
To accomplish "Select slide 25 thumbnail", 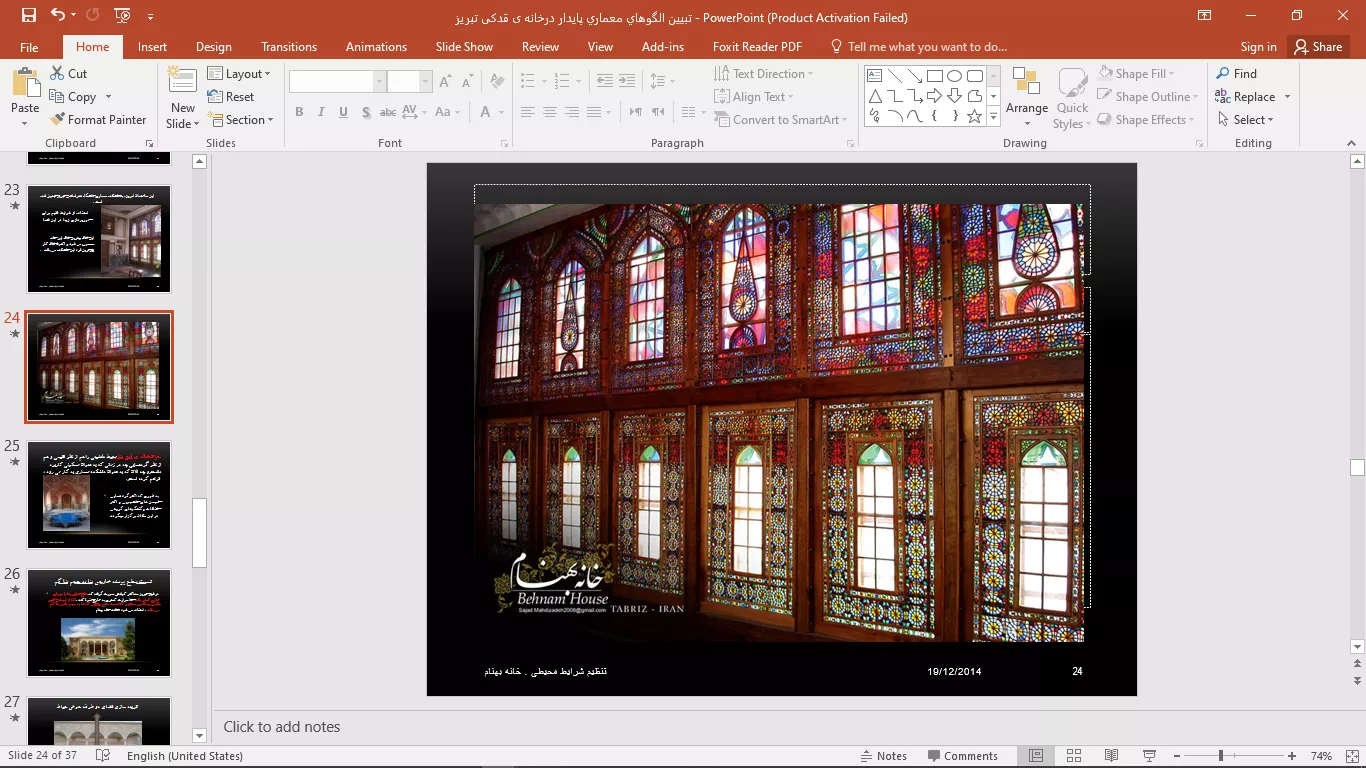I will (x=99, y=494).
